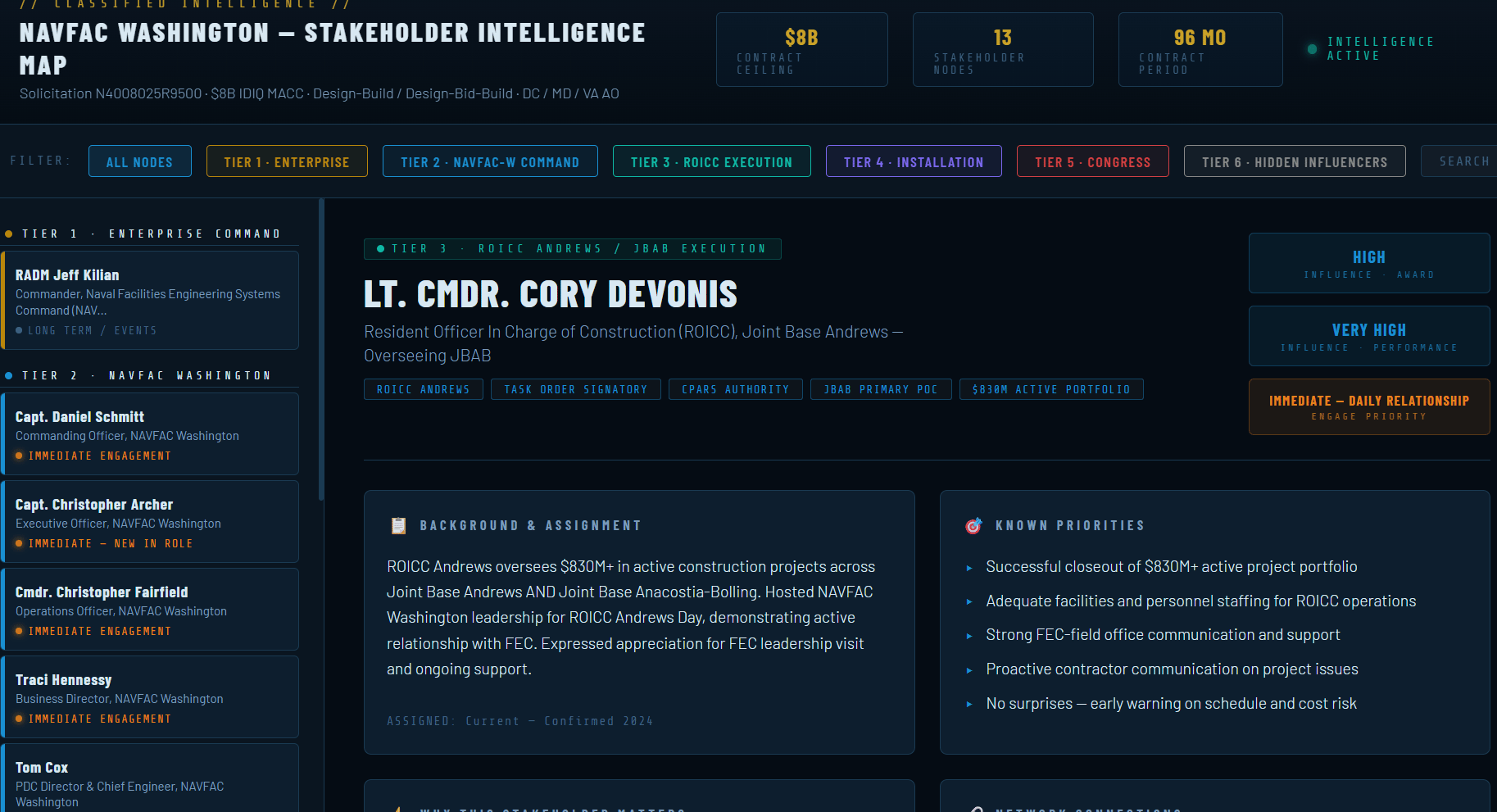Click the 'No surprises — early warning' priority
The height and width of the screenshot is (812, 1497).
click(1172, 704)
